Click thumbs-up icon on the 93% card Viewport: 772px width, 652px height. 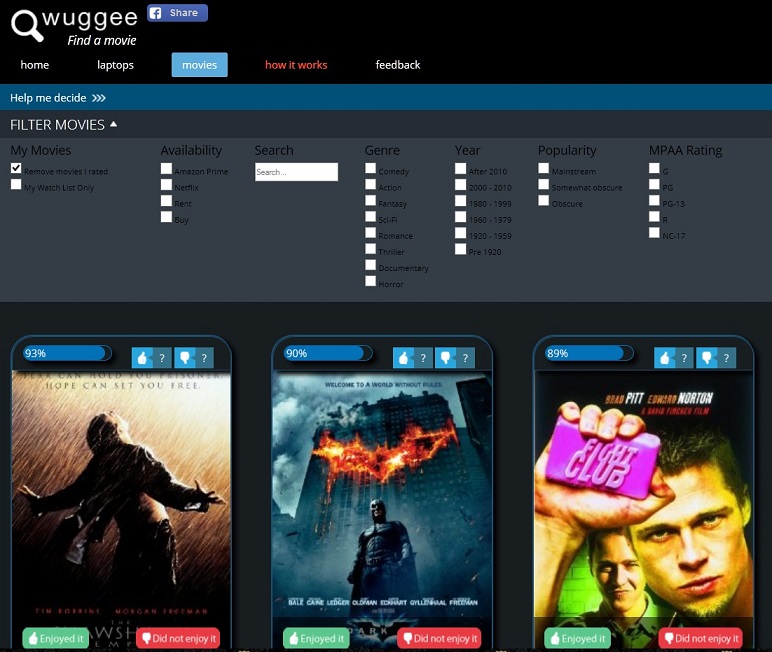pos(142,358)
